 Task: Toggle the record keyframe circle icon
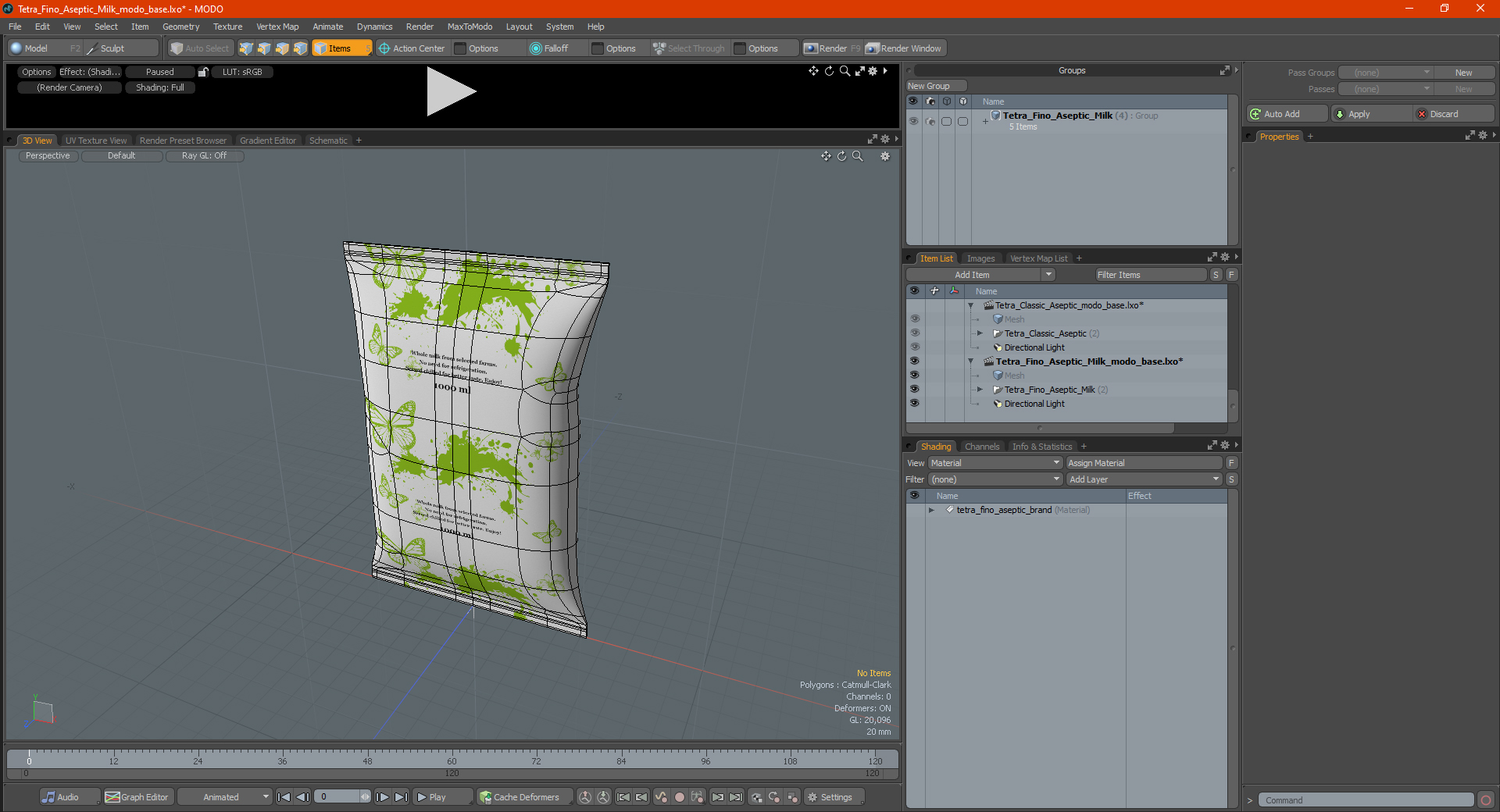[680, 797]
